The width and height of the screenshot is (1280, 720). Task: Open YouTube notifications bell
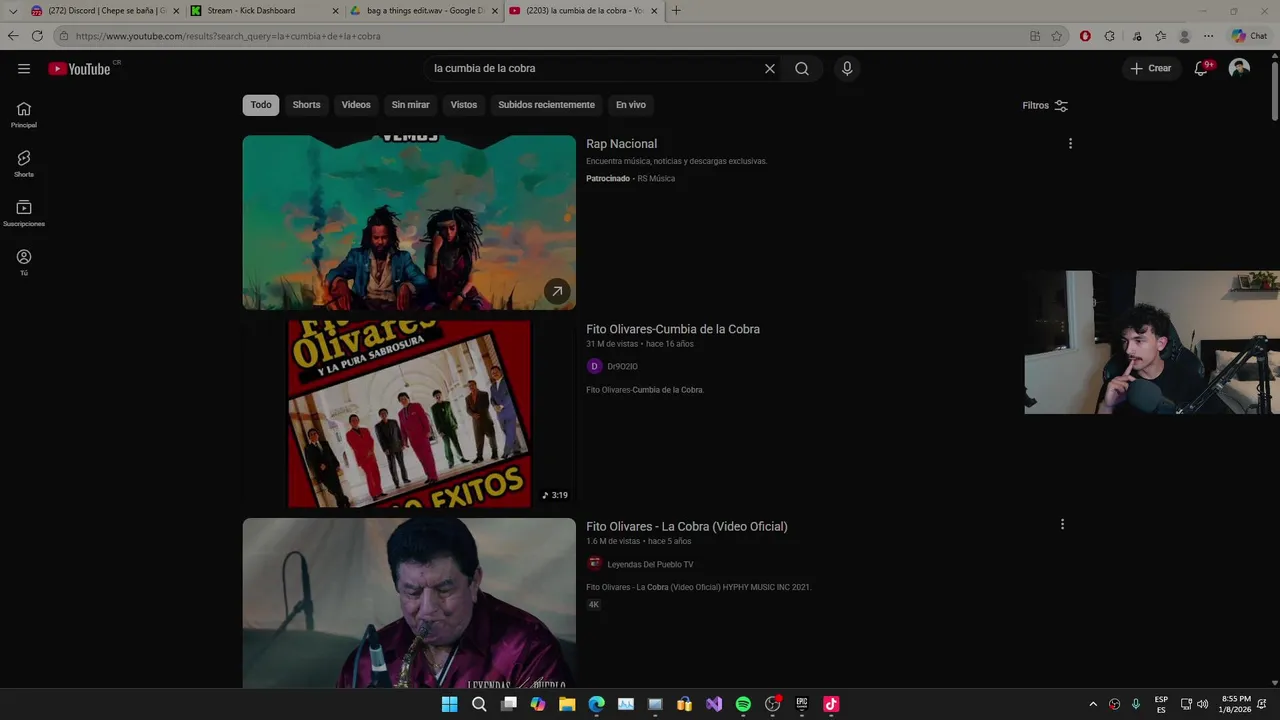tap(1201, 68)
